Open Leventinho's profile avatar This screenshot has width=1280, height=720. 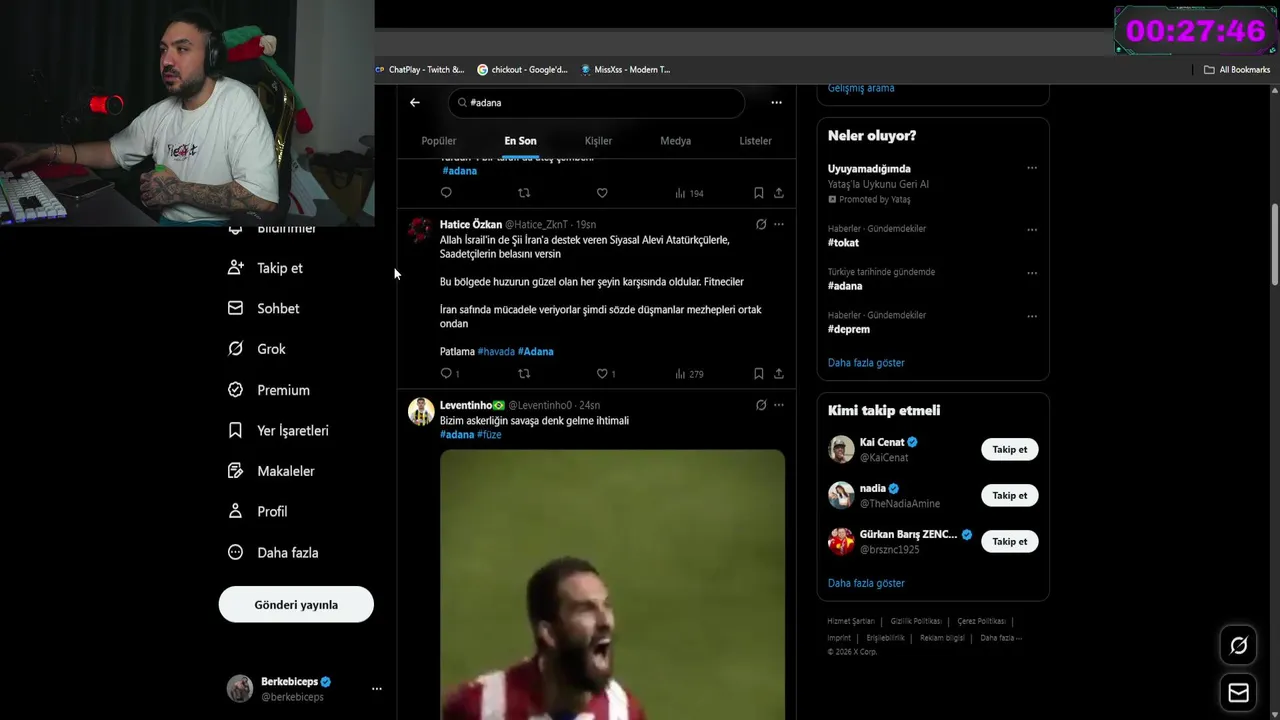click(421, 411)
